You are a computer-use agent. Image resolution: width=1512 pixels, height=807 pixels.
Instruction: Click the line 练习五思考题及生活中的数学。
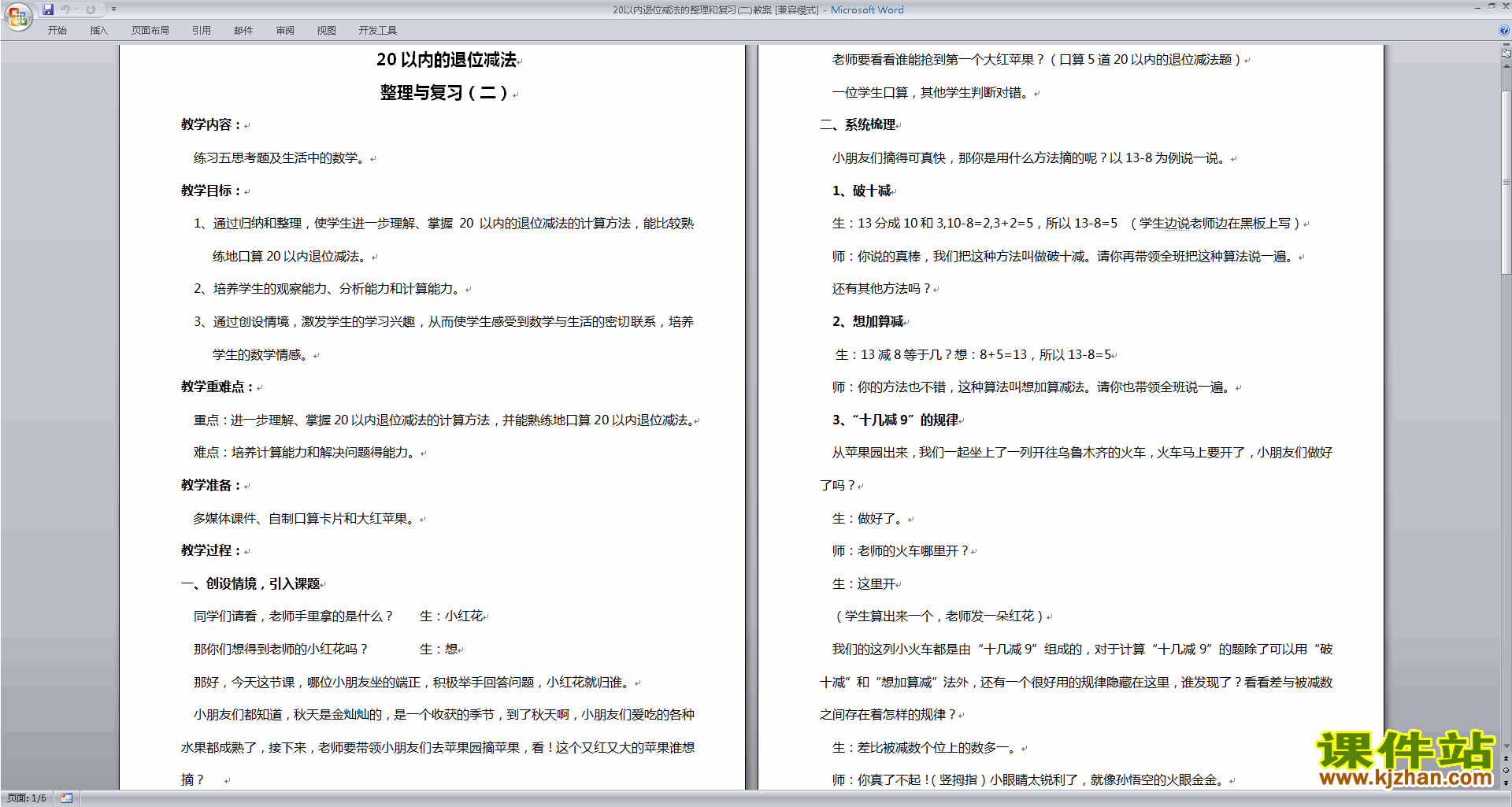point(281,158)
